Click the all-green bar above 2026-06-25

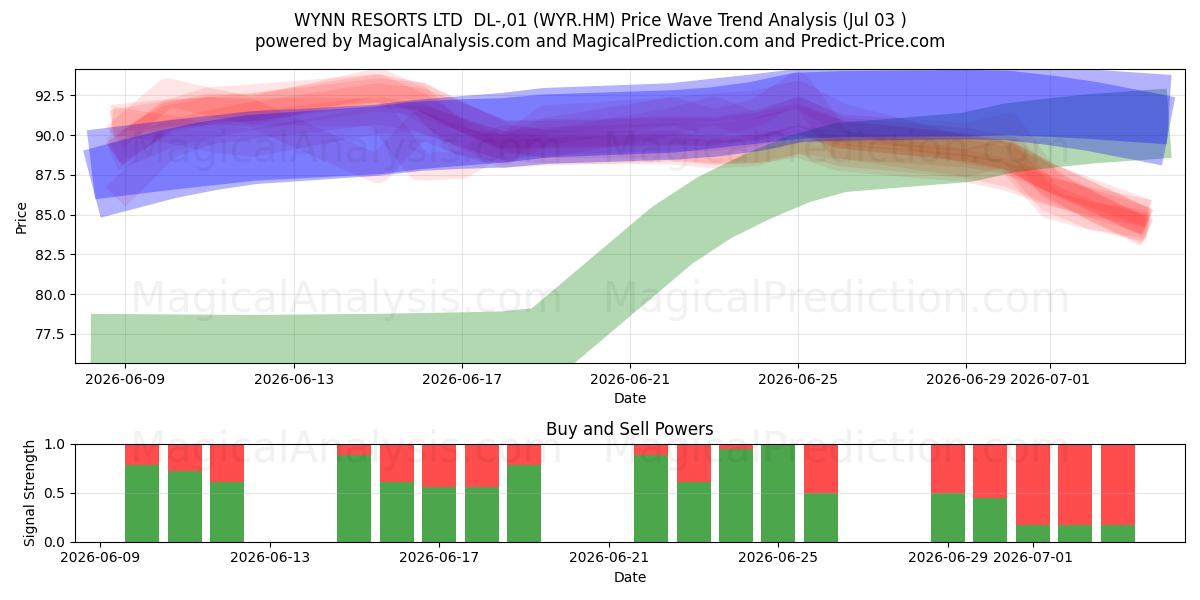[778, 493]
